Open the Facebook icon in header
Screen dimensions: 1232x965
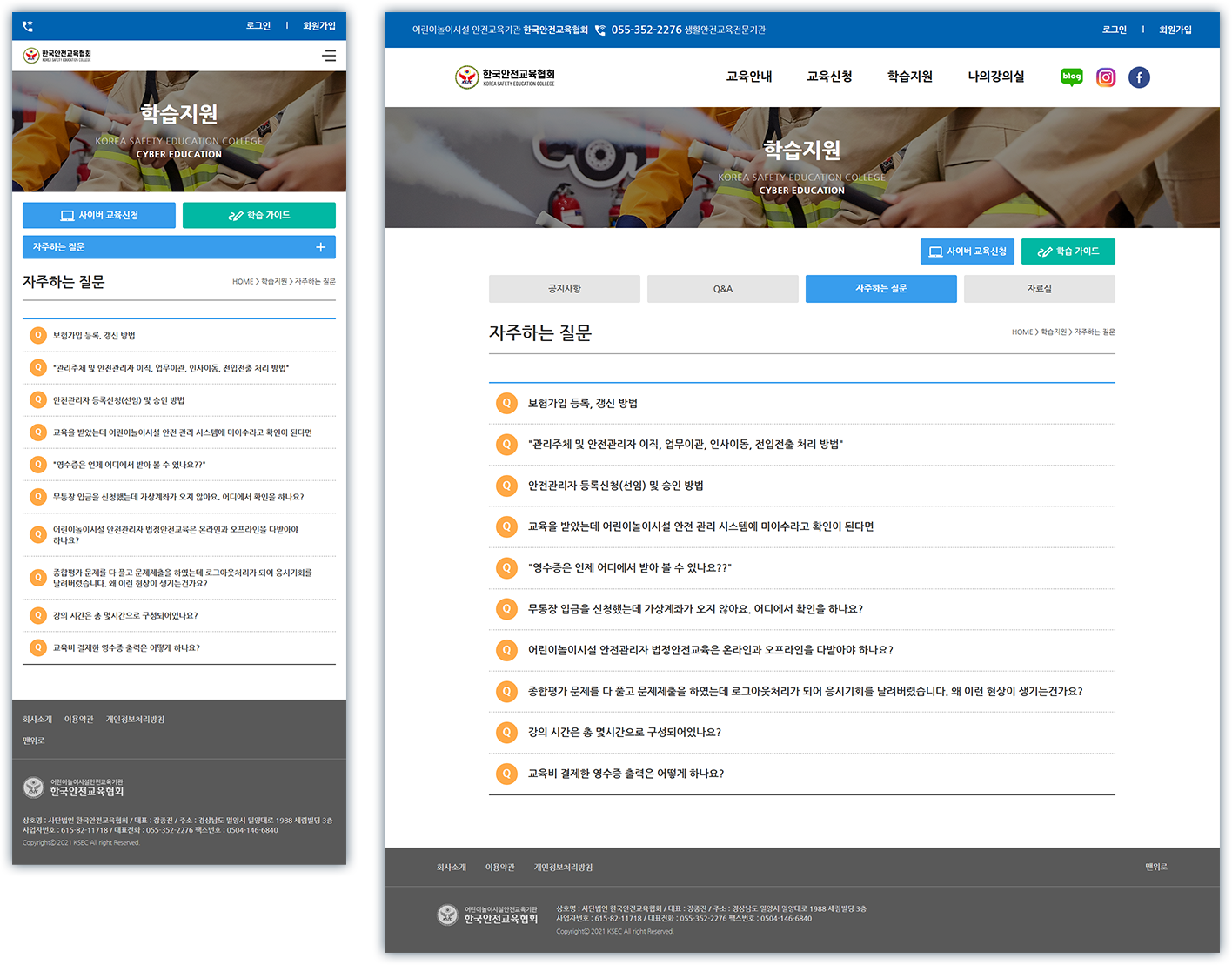tap(1139, 77)
